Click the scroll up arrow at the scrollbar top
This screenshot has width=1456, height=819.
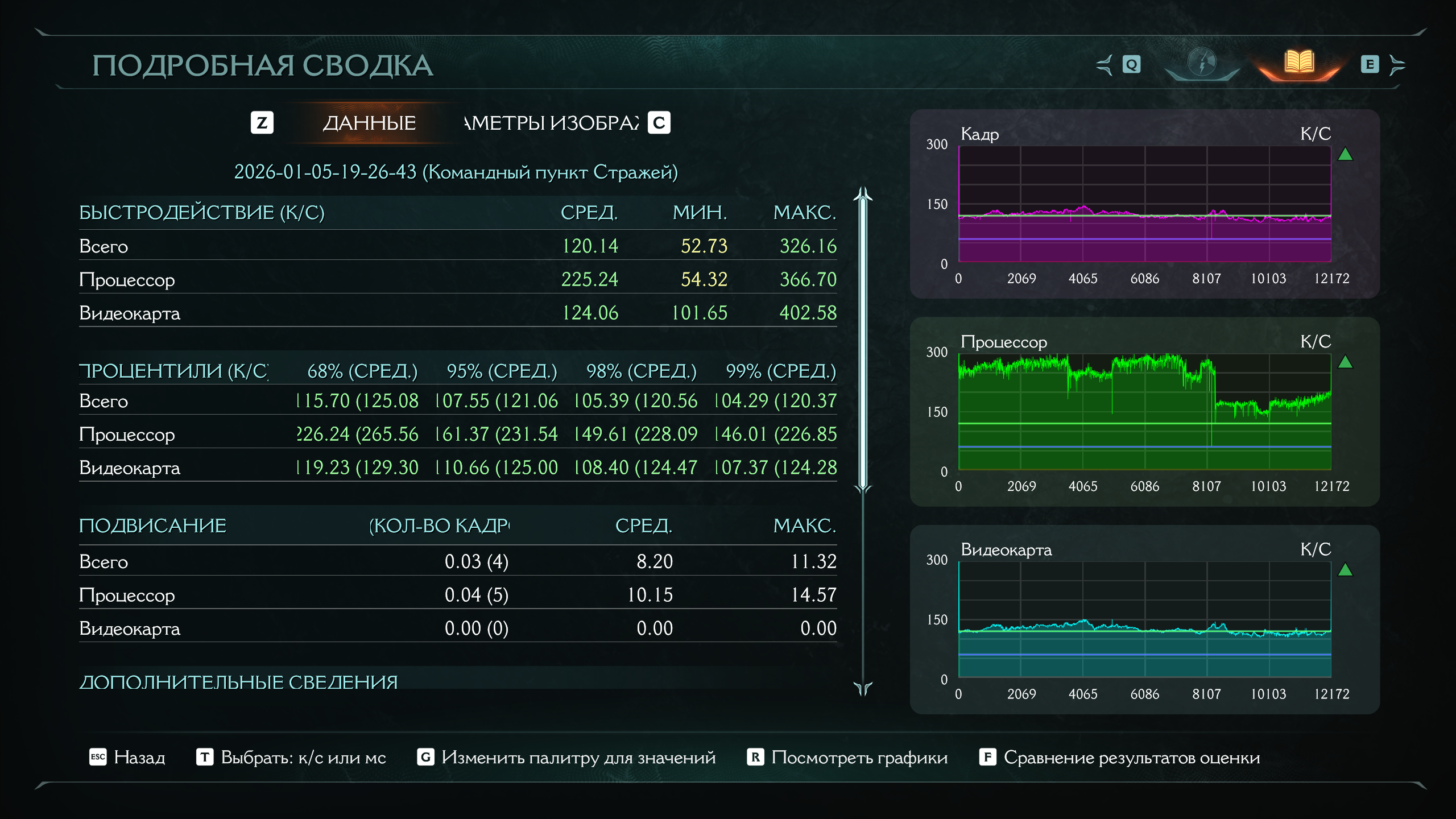863,195
